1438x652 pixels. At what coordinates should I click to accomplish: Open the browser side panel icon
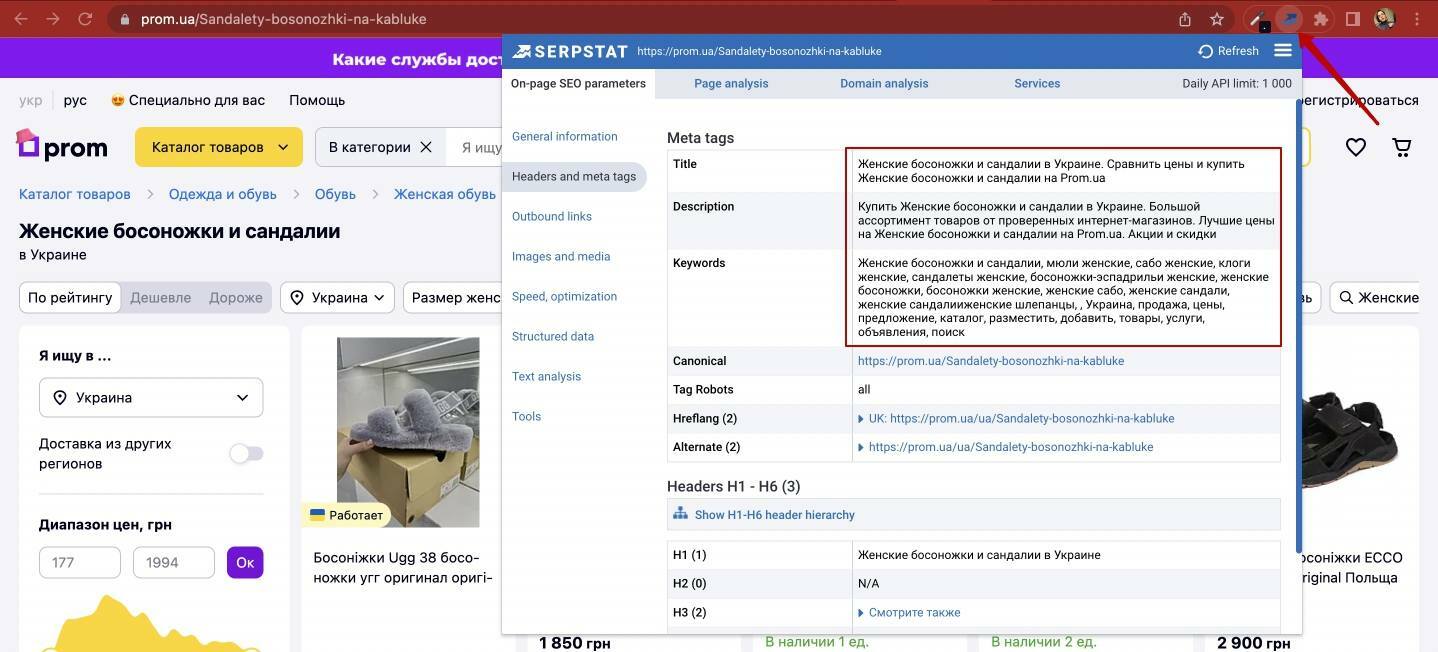point(1352,19)
